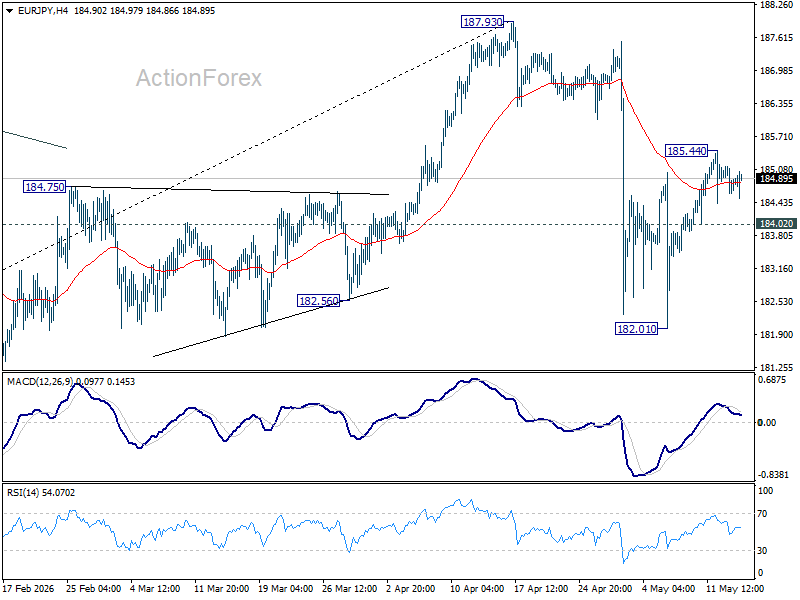The height and width of the screenshot is (600, 800).
Task: Click the RSI 70 overbought level label
Action: 762,514
